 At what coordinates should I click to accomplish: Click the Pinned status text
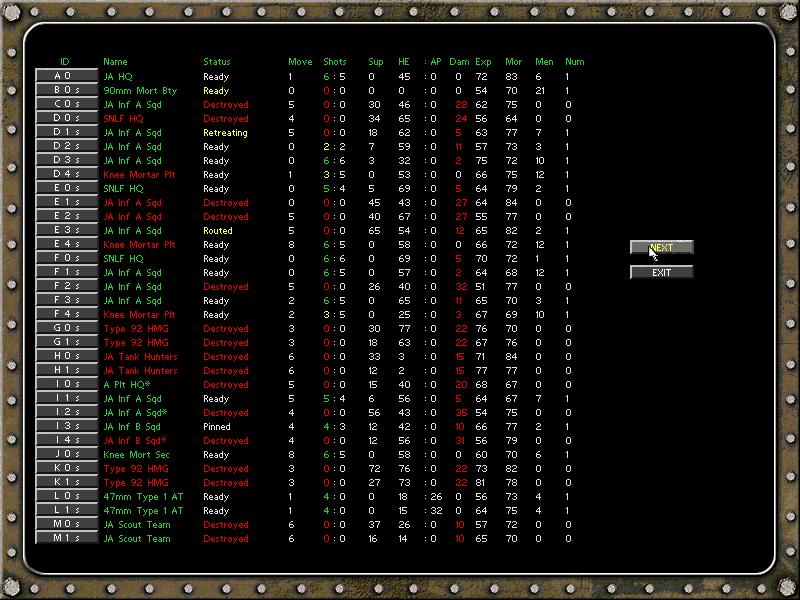coord(217,427)
